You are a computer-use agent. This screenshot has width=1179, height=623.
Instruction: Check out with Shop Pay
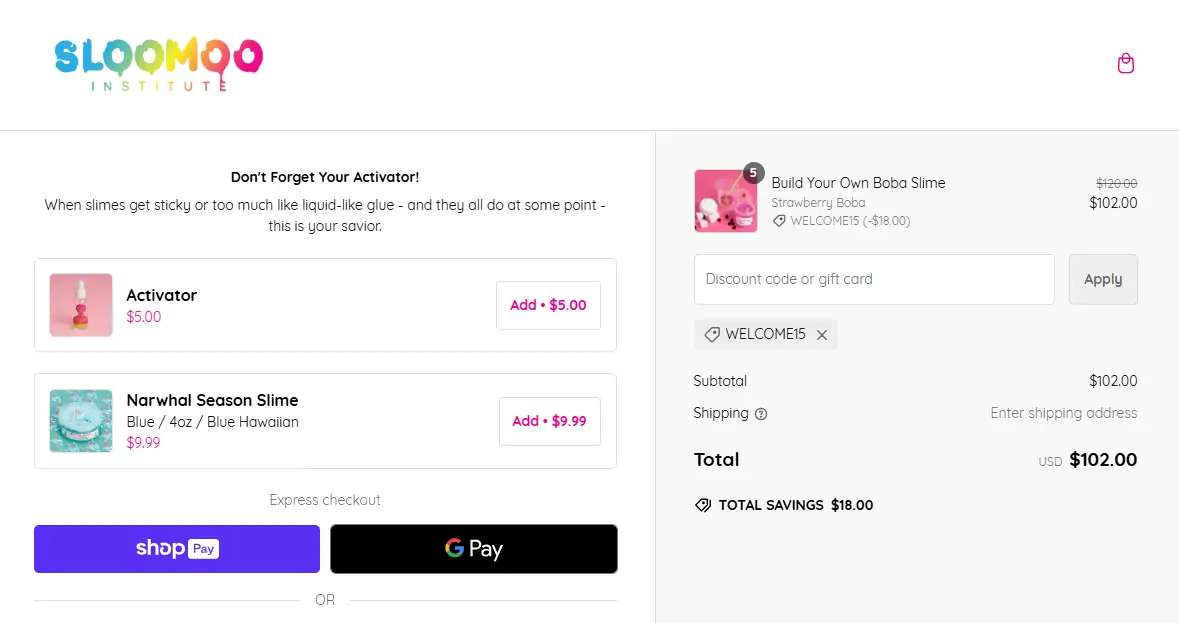pyautogui.click(x=176, y=548)
